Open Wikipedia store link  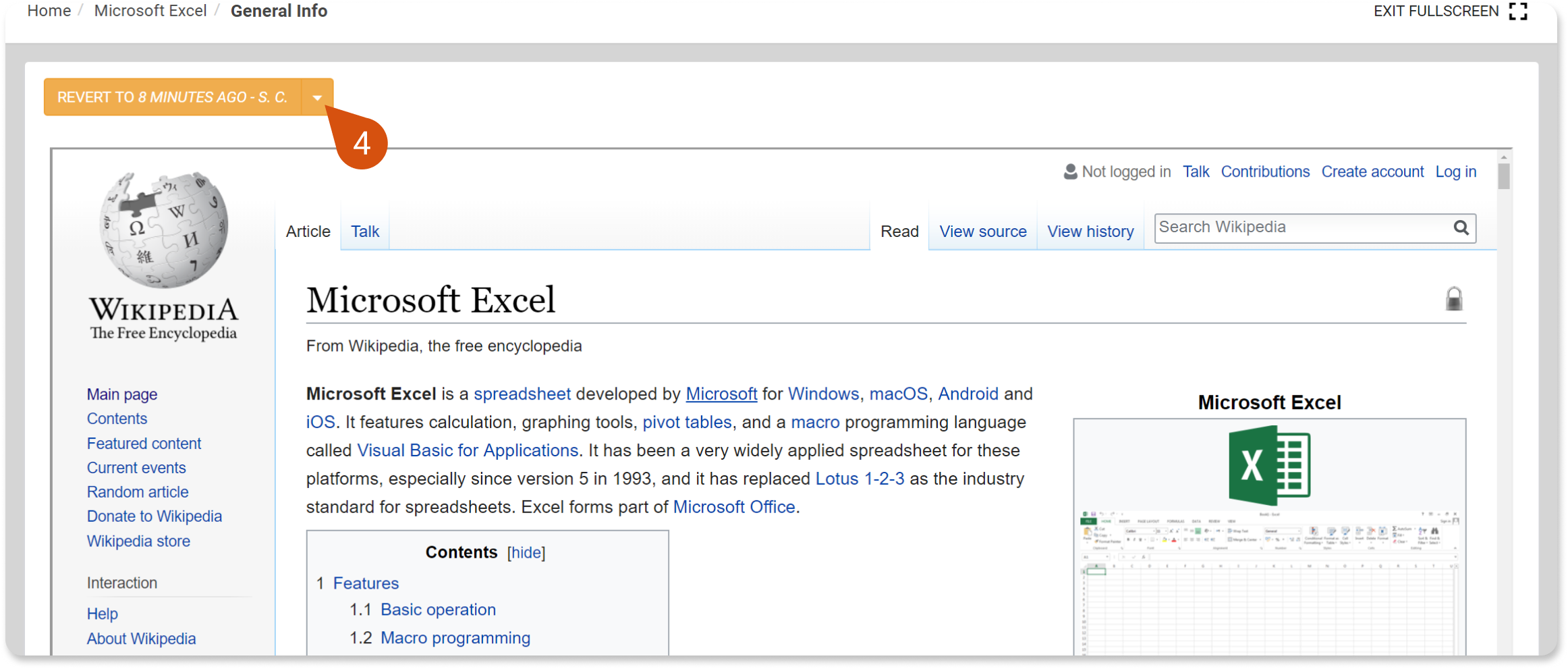(138, 542)
